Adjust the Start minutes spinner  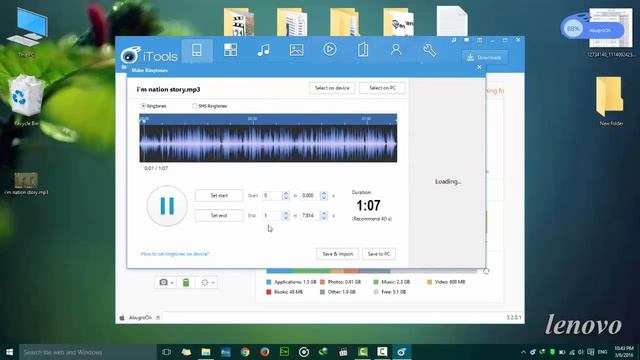pos(286,196)
